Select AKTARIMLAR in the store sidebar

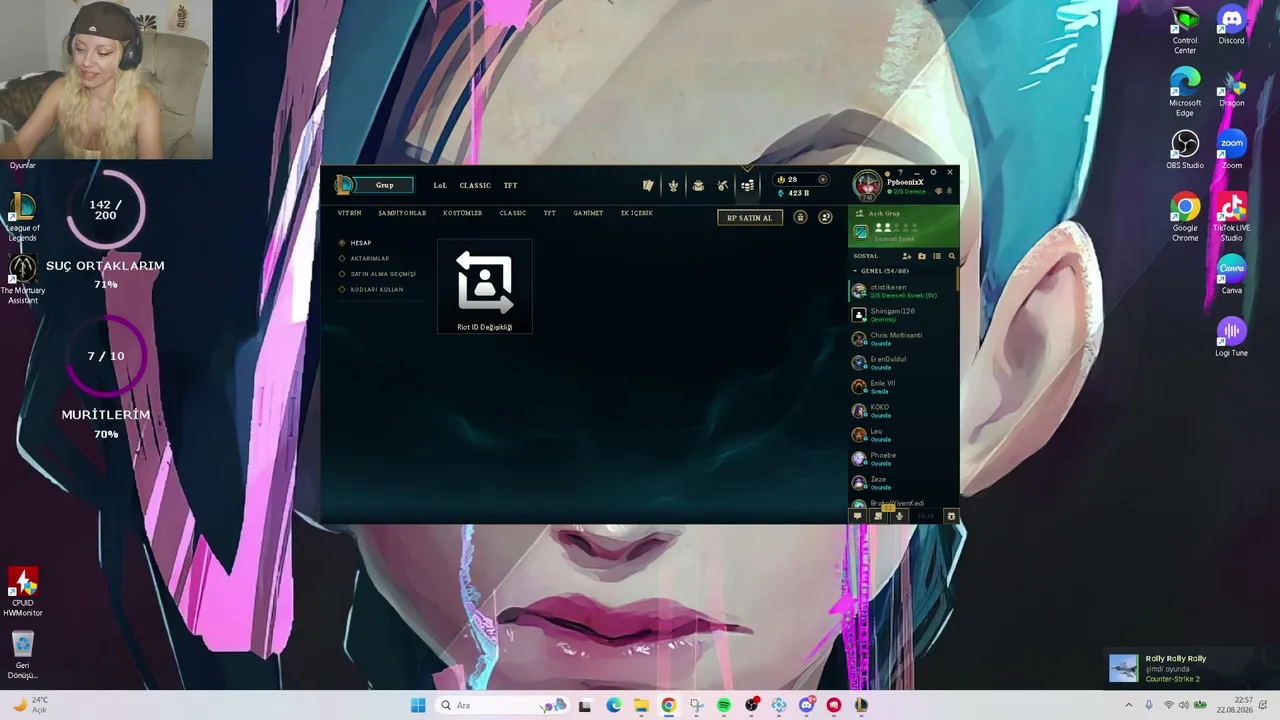(369, 258)
